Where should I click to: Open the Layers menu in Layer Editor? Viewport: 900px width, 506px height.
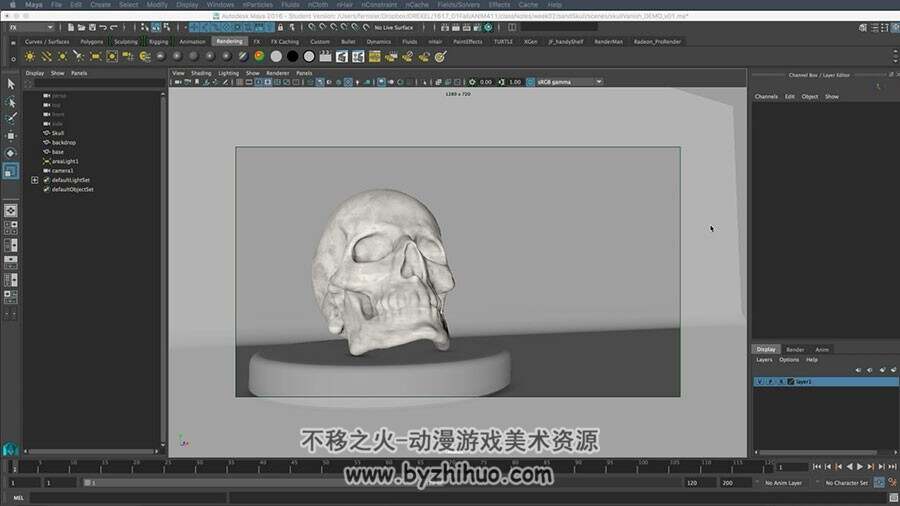click(x=764, y=360)
